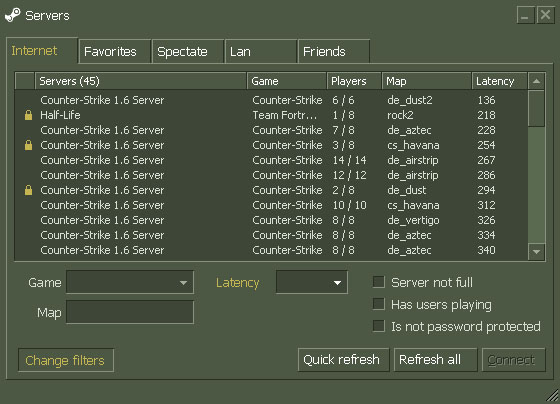This screenshot has width=560, height=404.
Task: Click the de_dust2 map cell
Action: pyautogui.click(x=410, y=100)
